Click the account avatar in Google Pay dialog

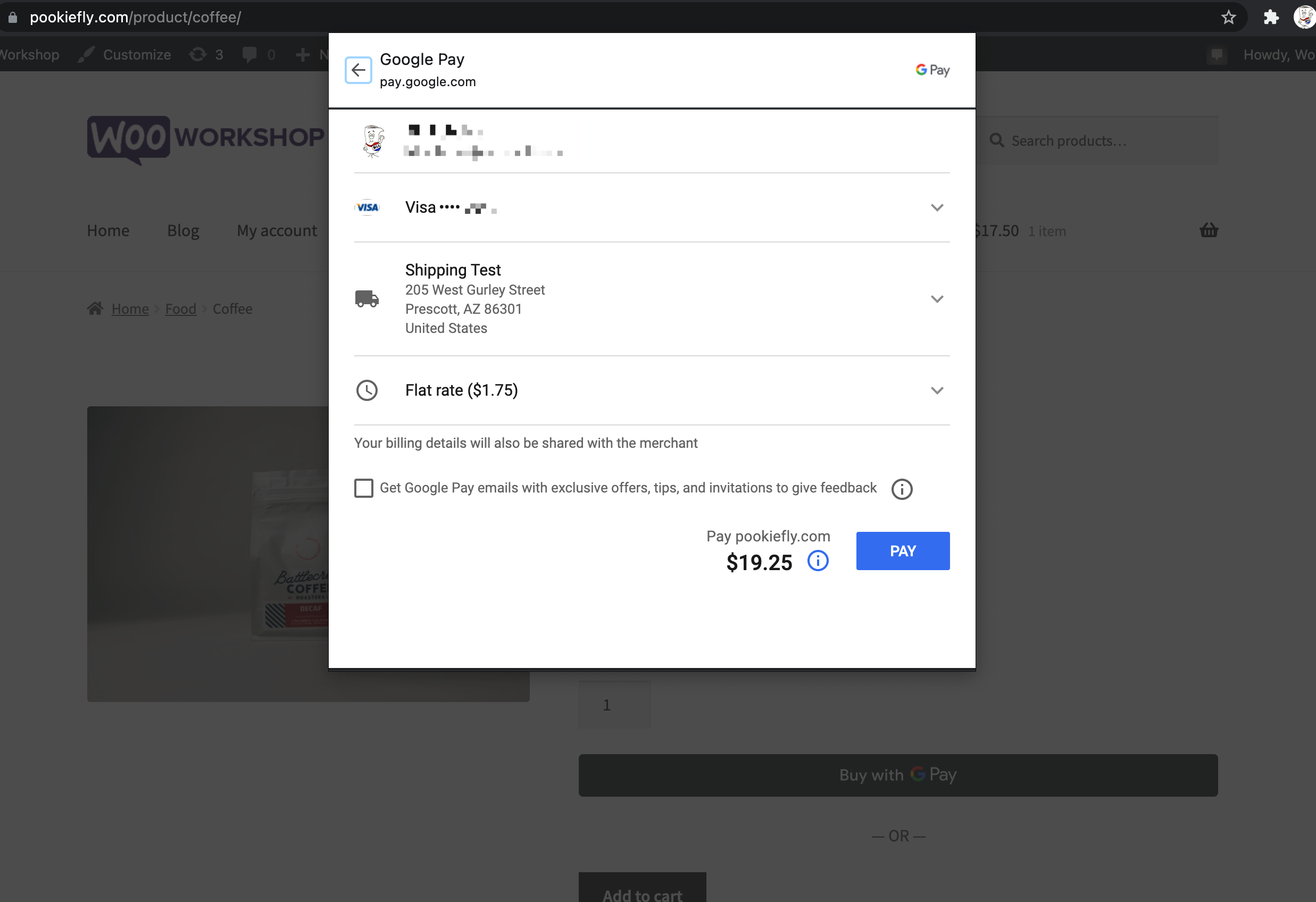pyautogui.click(x=373, y=141)
